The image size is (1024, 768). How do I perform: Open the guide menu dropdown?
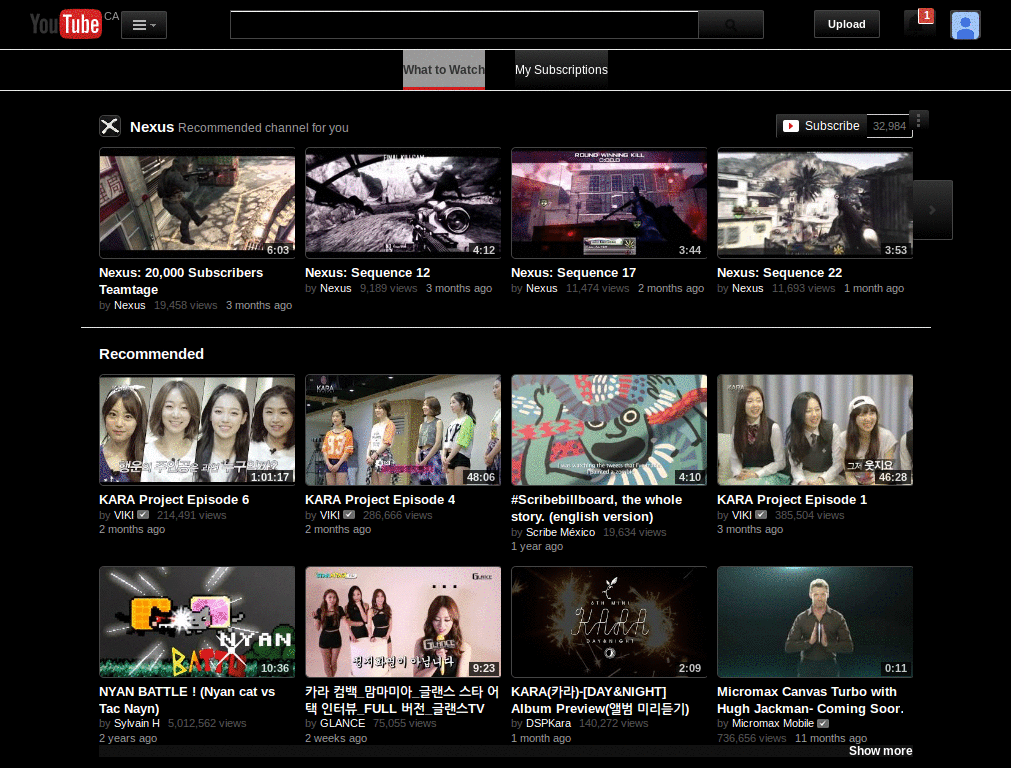point(144,25)
